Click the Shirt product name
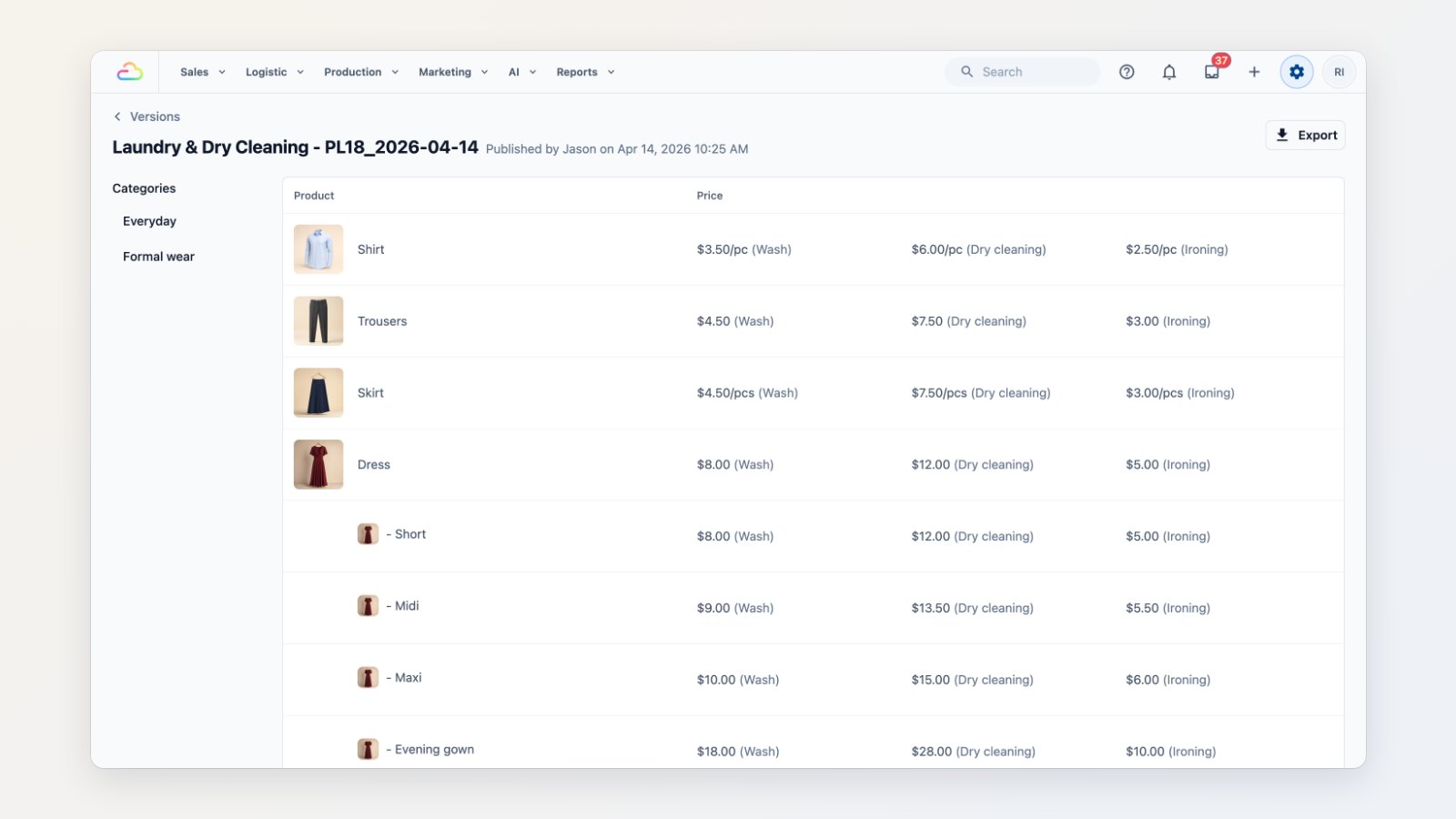Image resolution: width=1456 pixels, height=819 pixels. (x=371, y=249)
